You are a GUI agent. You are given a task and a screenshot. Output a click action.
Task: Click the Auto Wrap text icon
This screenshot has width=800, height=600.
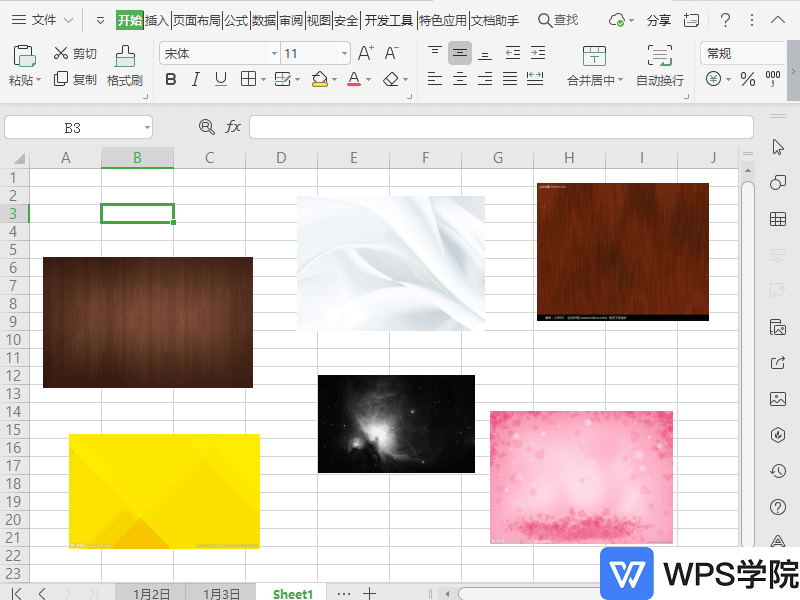click(659, 57)
